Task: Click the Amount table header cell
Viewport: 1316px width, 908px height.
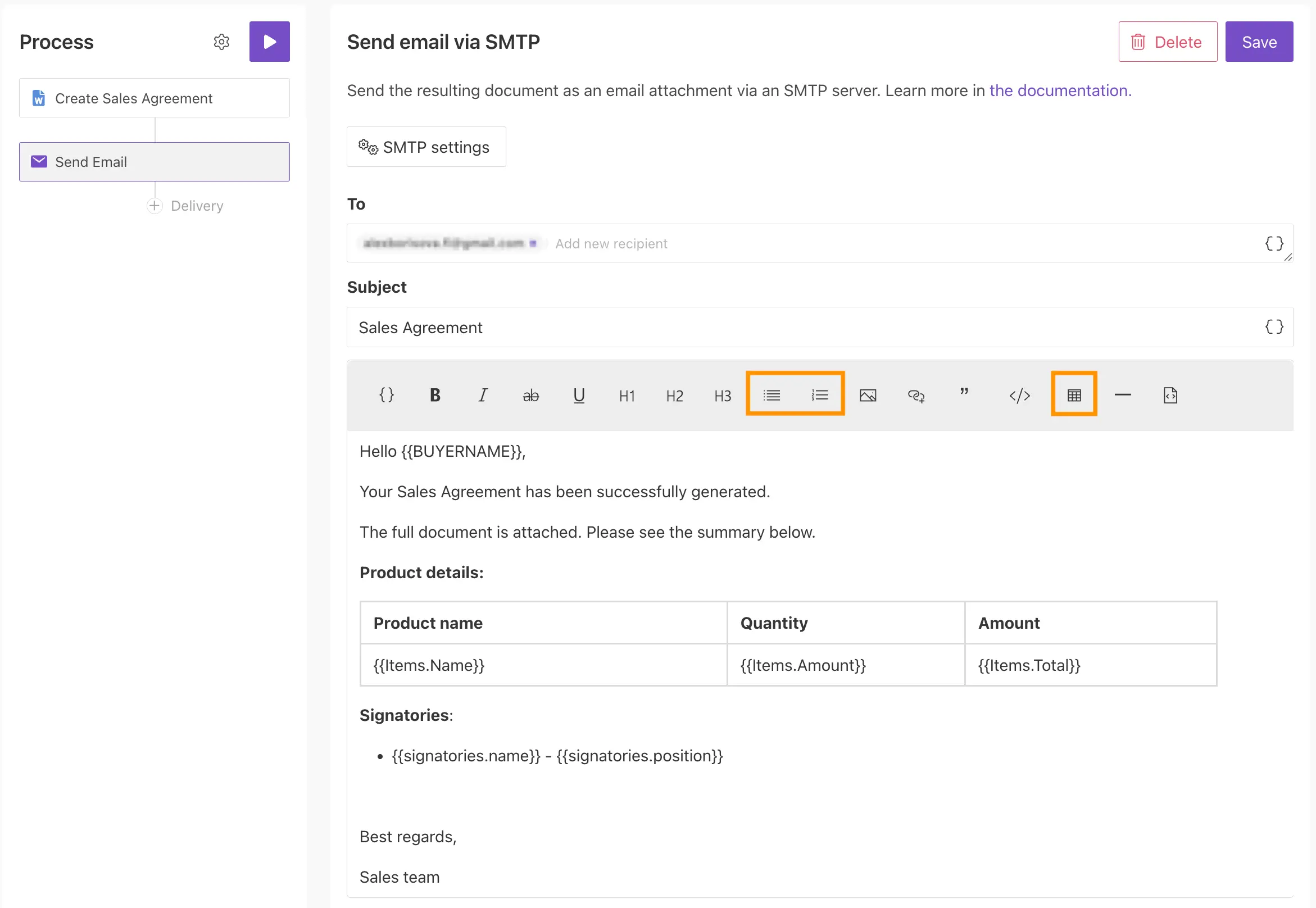Action: click(1090, 623)
